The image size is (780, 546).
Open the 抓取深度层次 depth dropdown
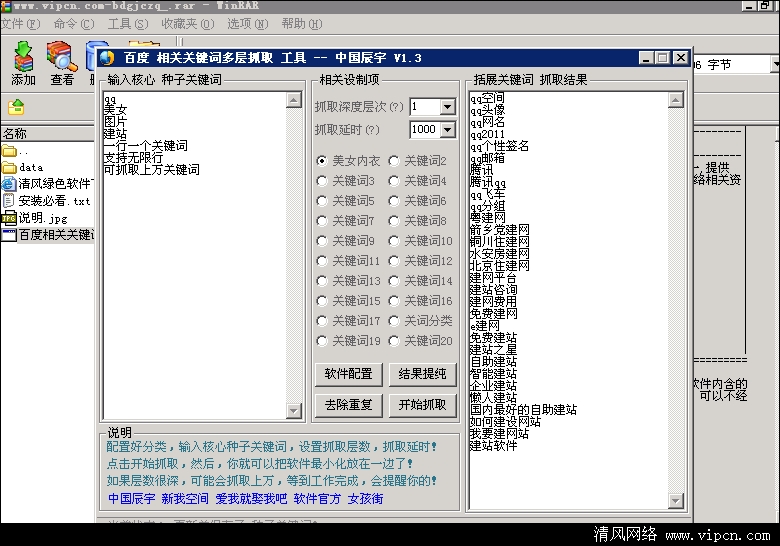tap(447, 106)
